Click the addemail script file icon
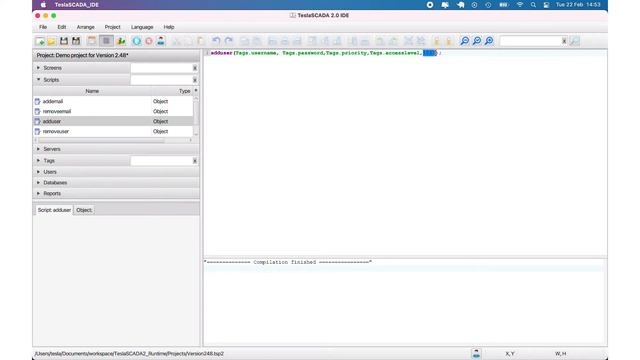Image resolution: width=640 pixels, height=360 pixels. (38, 101)
